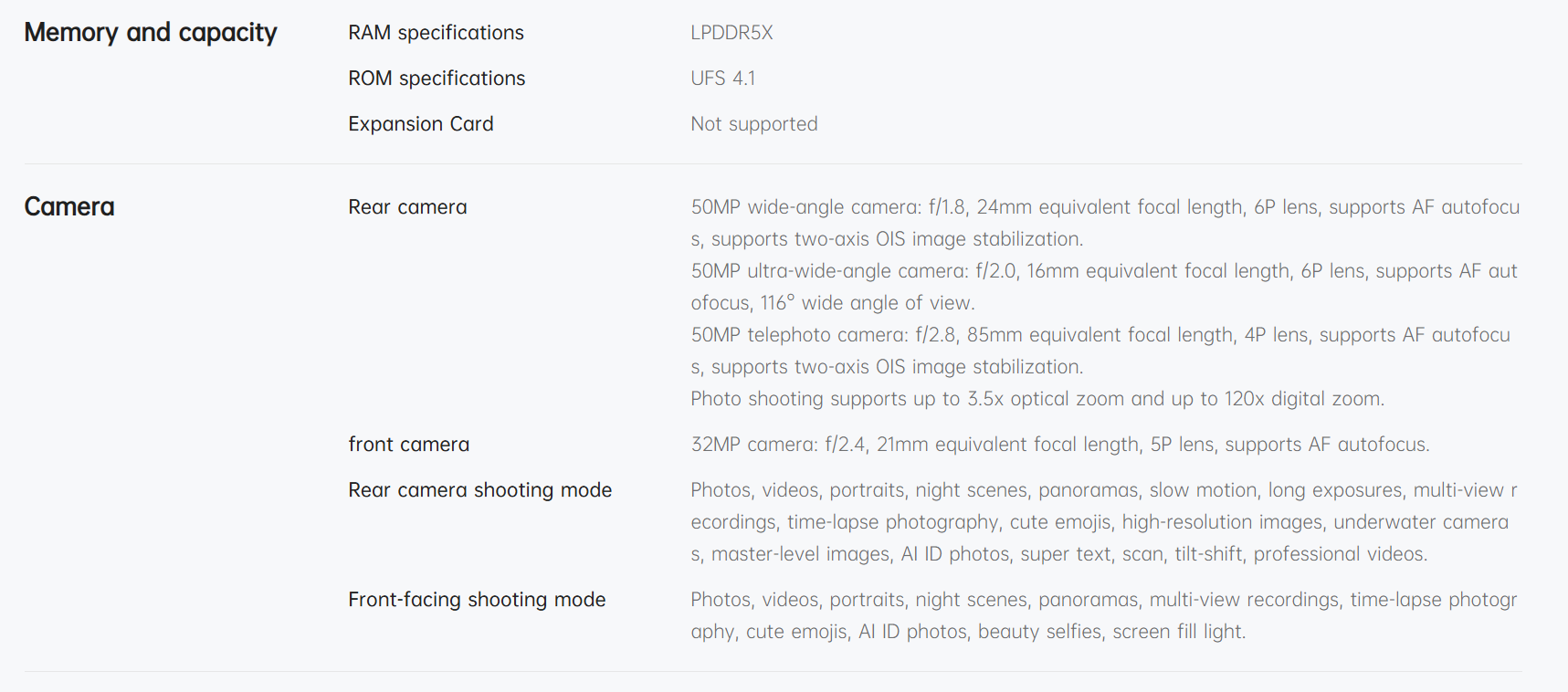The width and height of the screenshot is (1568, 692).
Task: Click the LPDDR5X value text
Action: 731,33
